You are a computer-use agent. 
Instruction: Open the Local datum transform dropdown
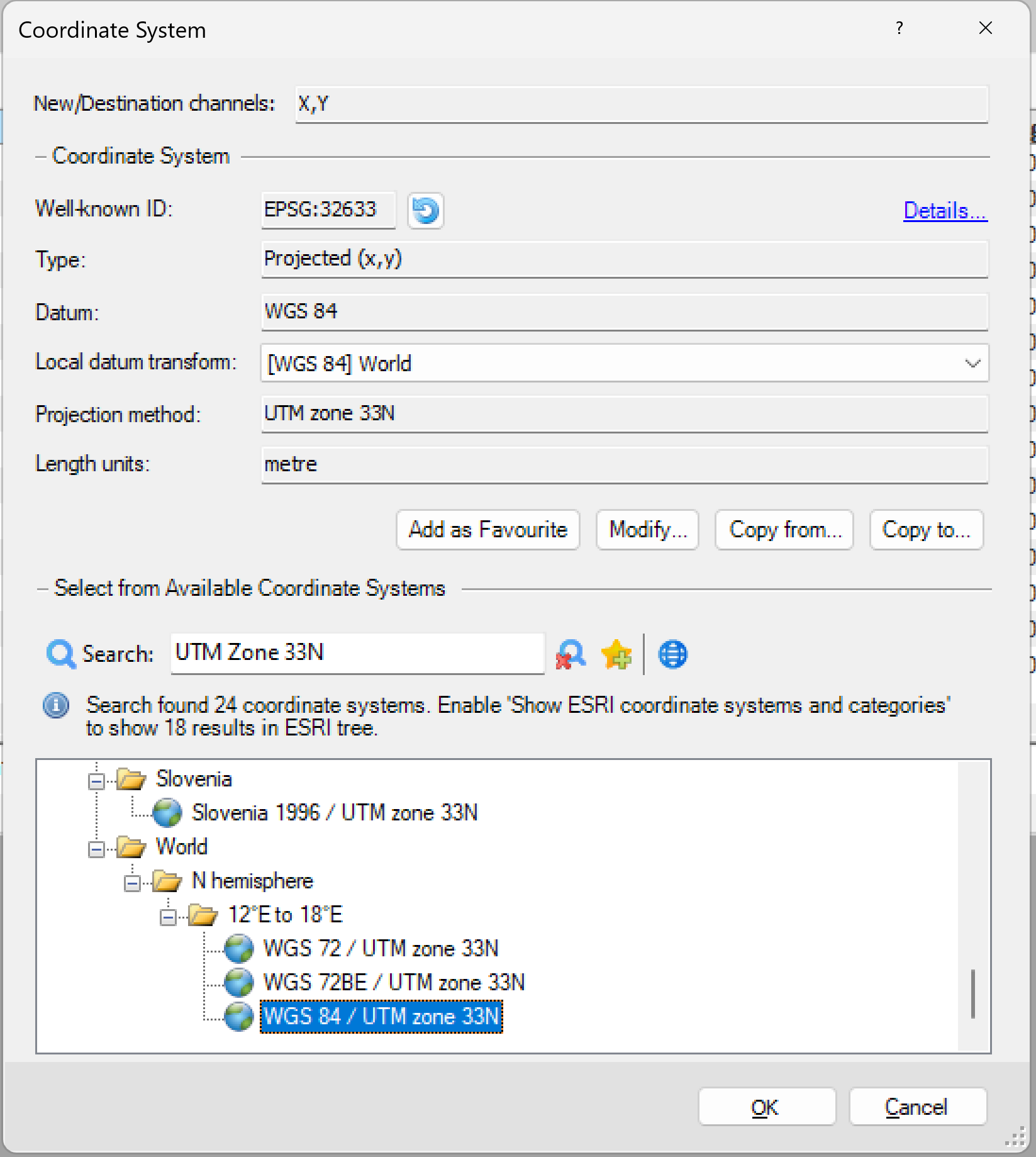point(972,363)
